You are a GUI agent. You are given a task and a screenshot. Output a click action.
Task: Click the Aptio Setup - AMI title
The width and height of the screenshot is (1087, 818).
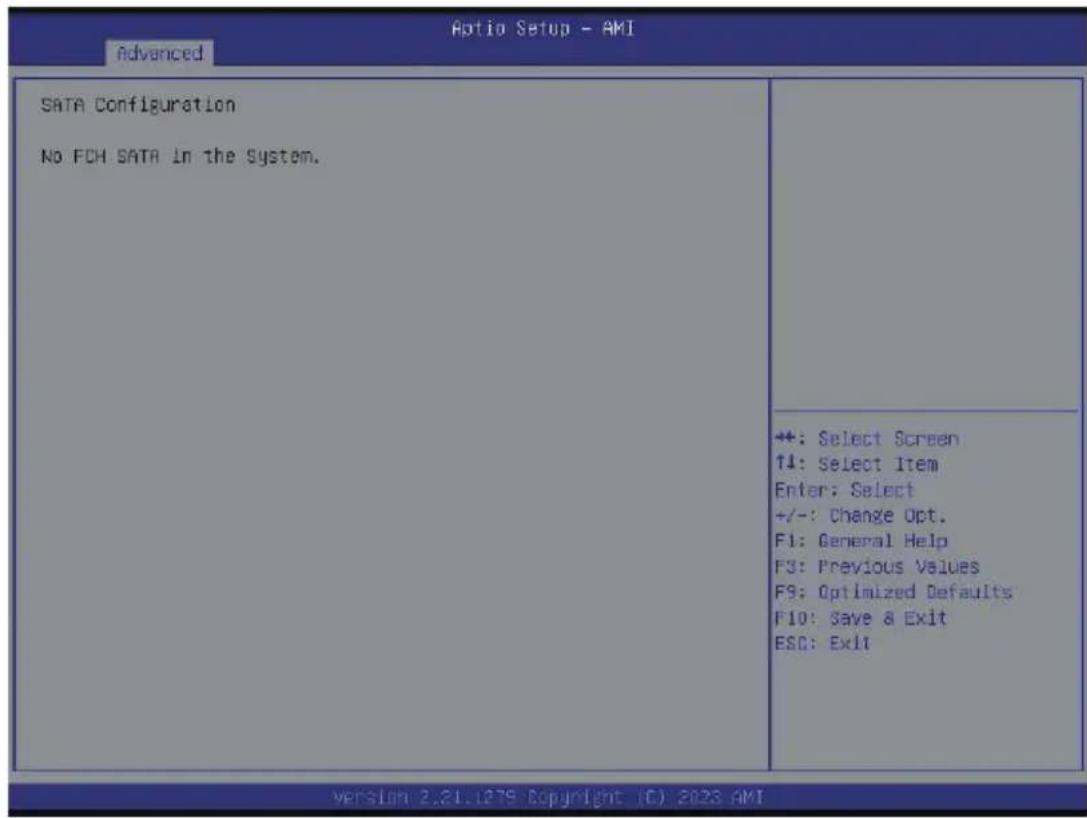pyautogui.click(x=543, y=28)
